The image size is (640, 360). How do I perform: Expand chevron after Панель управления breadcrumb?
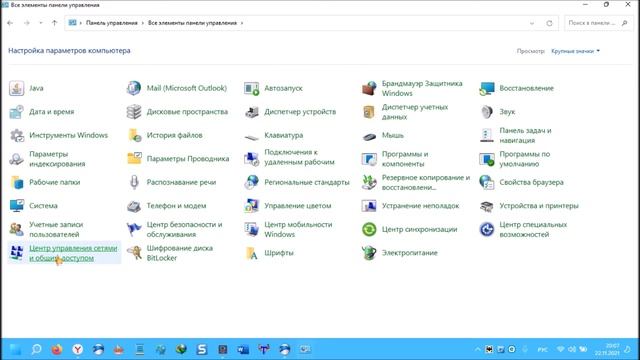(x=143, y=23)
